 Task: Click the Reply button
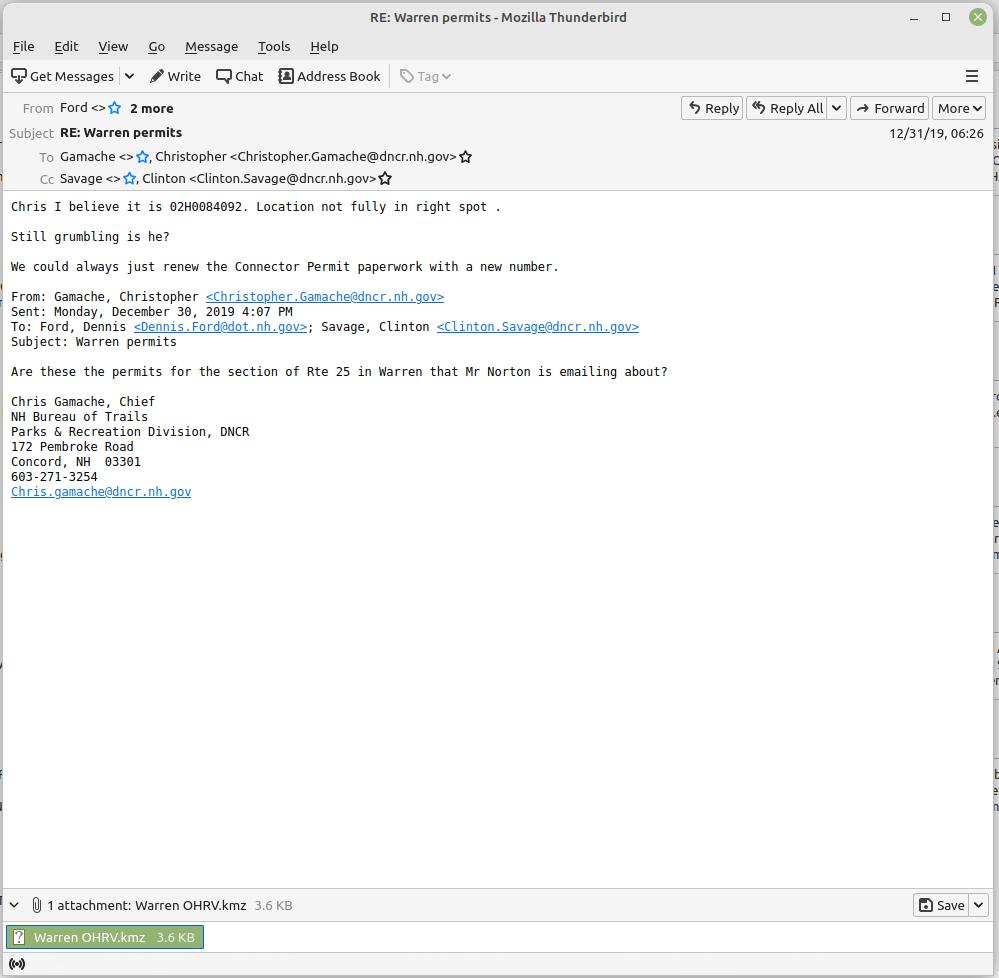tap(712, 108)
